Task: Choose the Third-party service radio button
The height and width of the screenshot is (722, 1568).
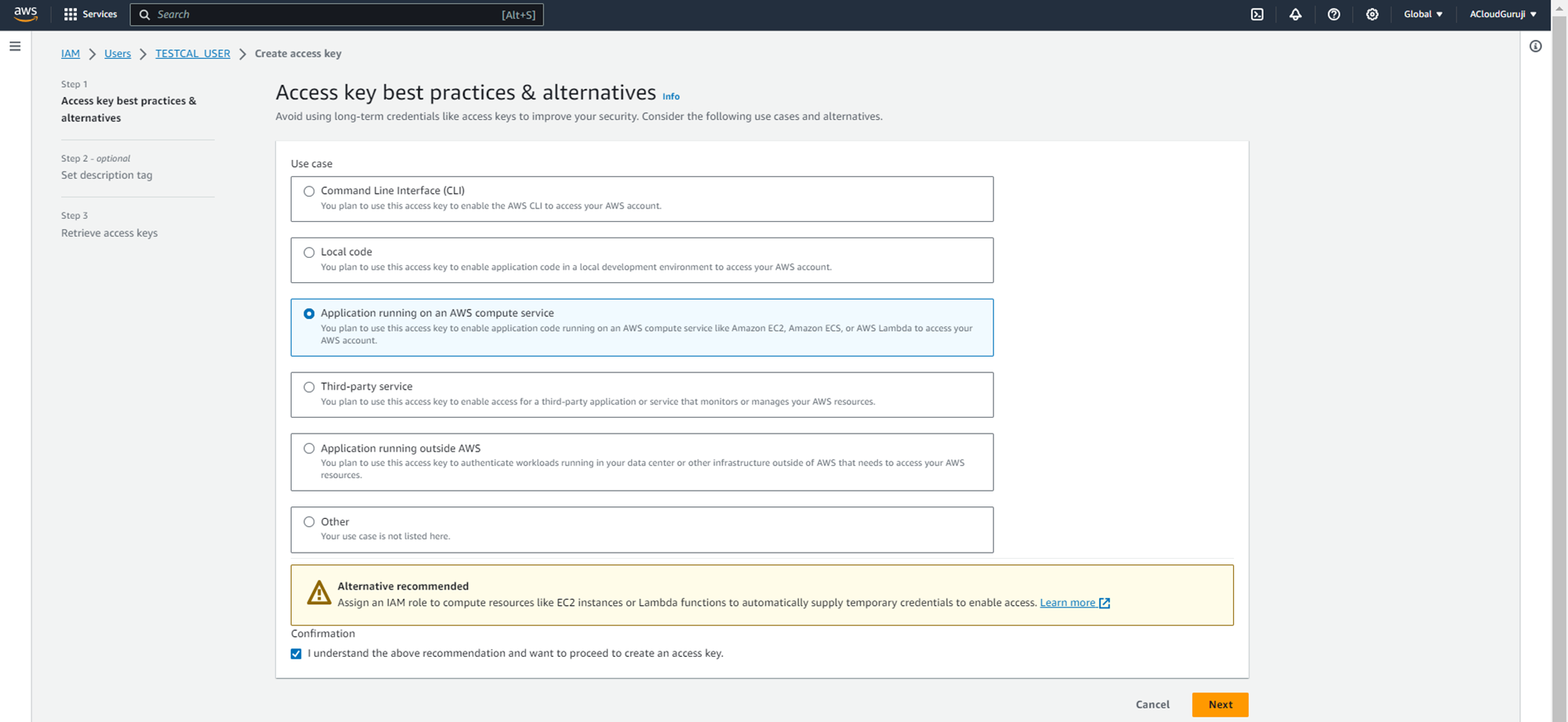Action: [x=309, y=387]
